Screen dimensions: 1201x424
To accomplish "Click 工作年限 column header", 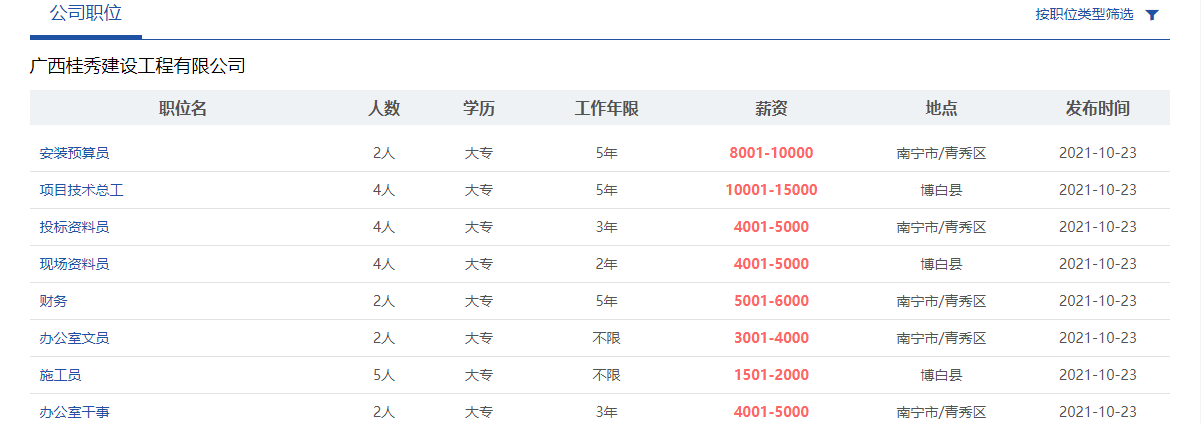I will (606, 108).
